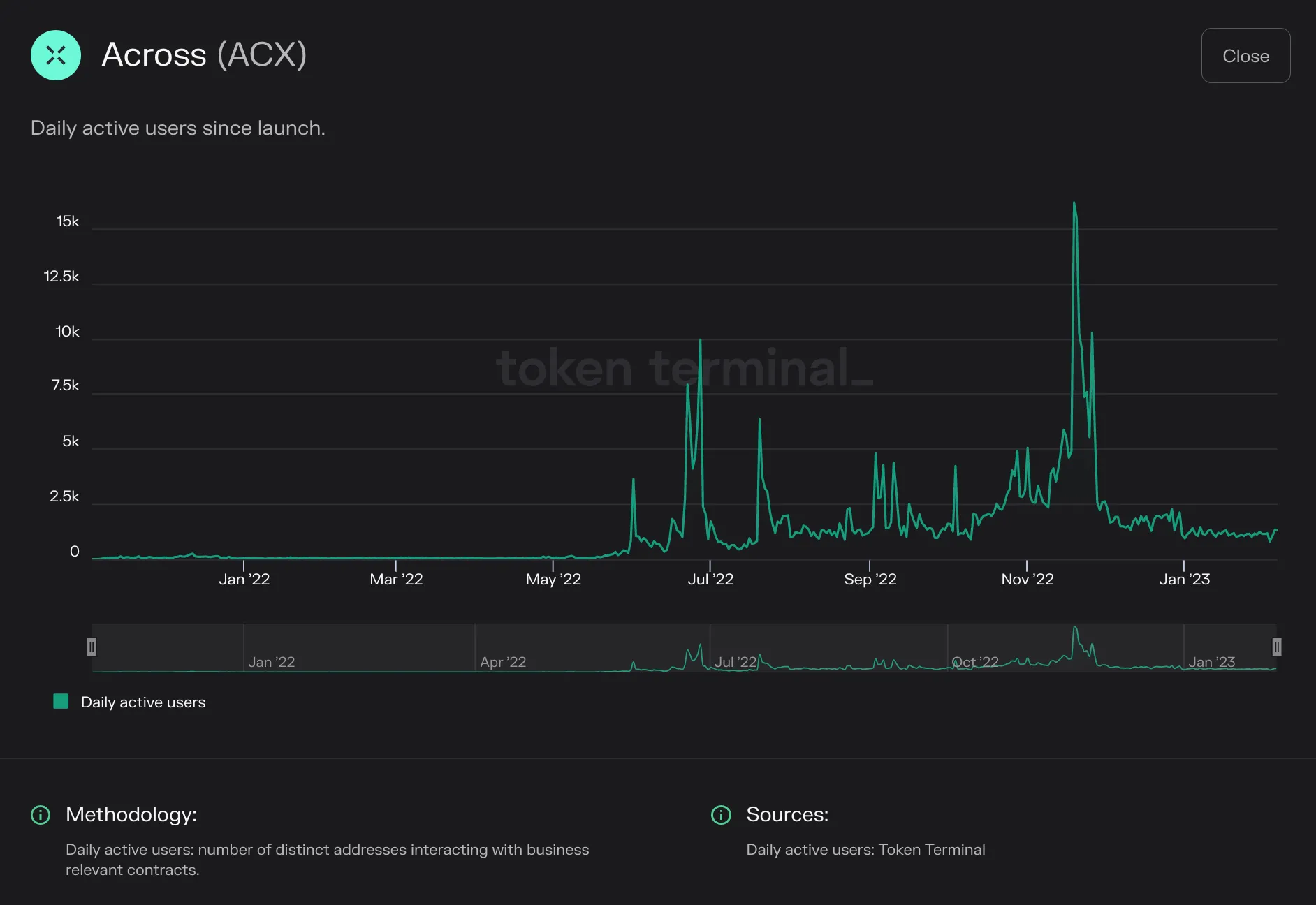The width and height of the screenshot is (1316, 905).
Task: Click the 12.5k y-axis label
Action: (x=61, y=277)
